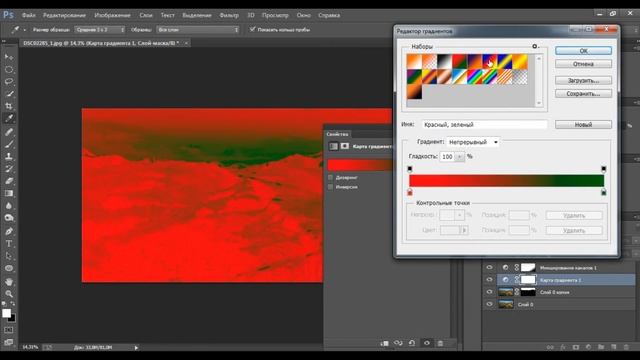Confirm gradient with OK button

pos(583,51)
